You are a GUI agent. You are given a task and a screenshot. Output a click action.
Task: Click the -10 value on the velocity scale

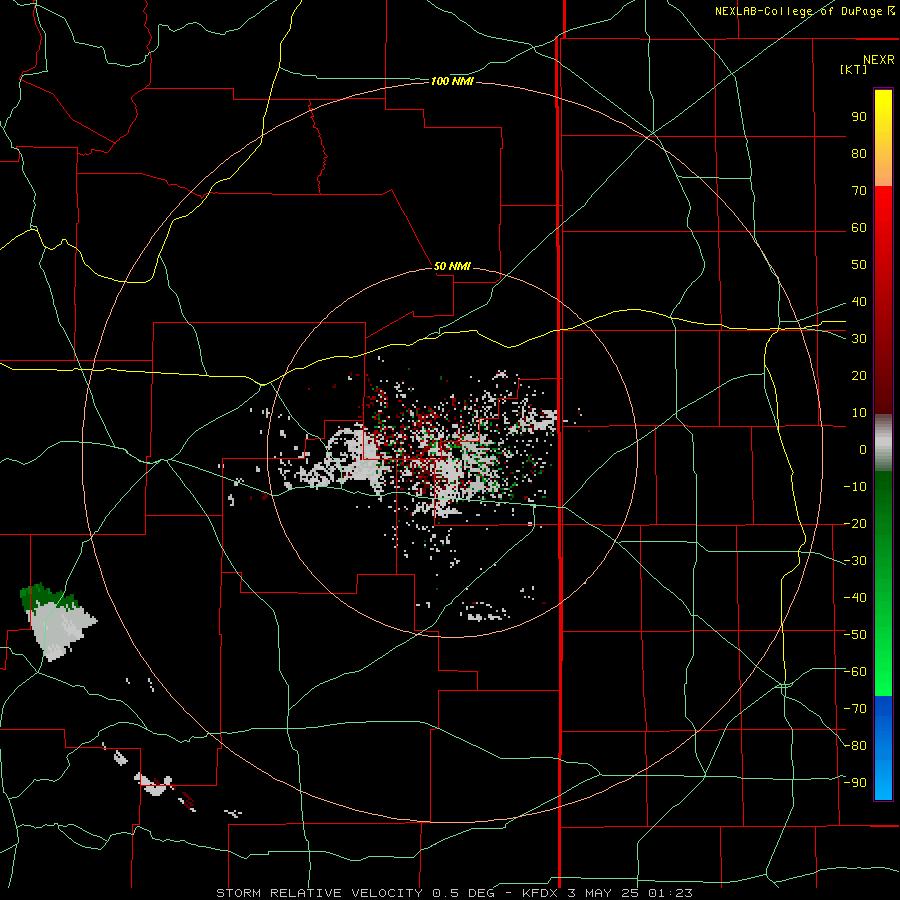click(855, 487)
